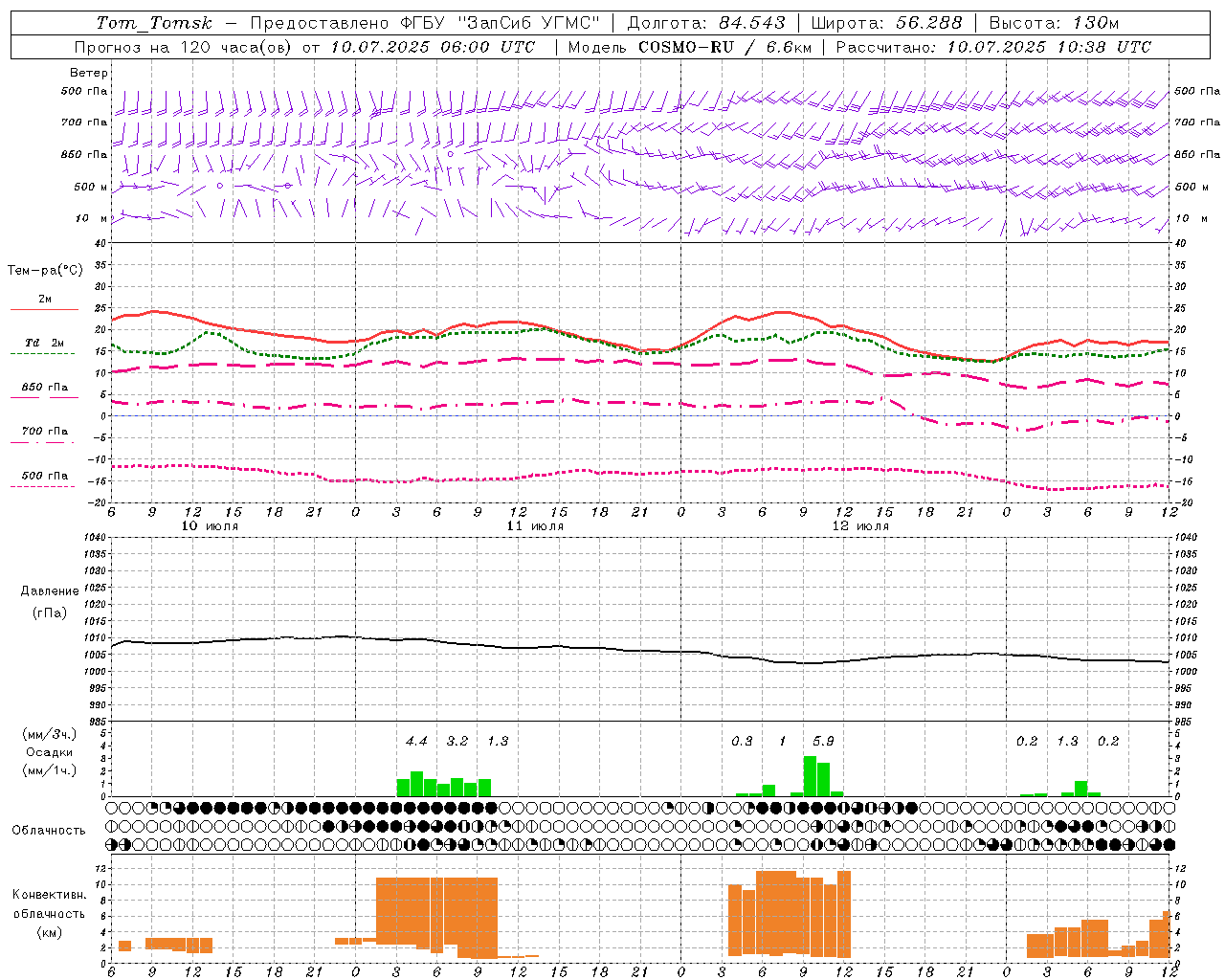Click the (мм/3ч.) unit label
Image resolution: width=1225 pixels, height=980 pixels.
coord(50,734)
